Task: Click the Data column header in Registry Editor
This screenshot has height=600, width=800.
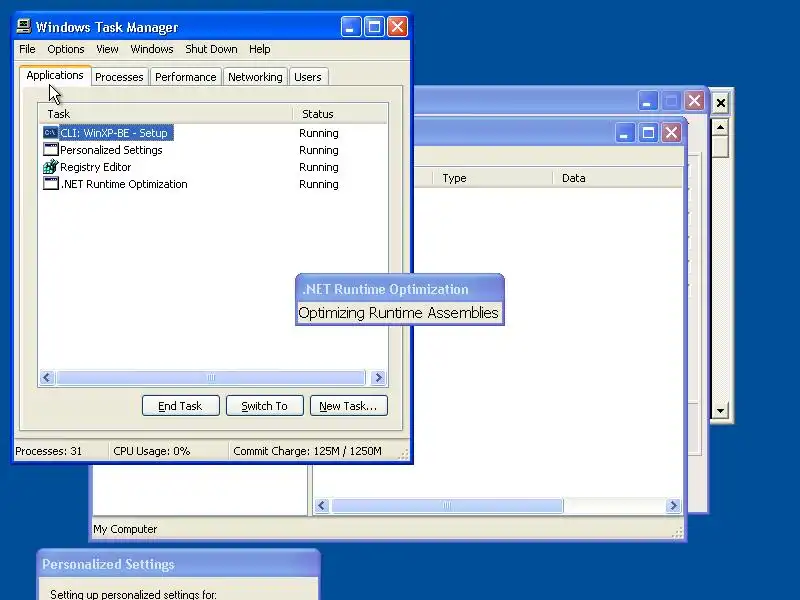Action: point(617,178)
